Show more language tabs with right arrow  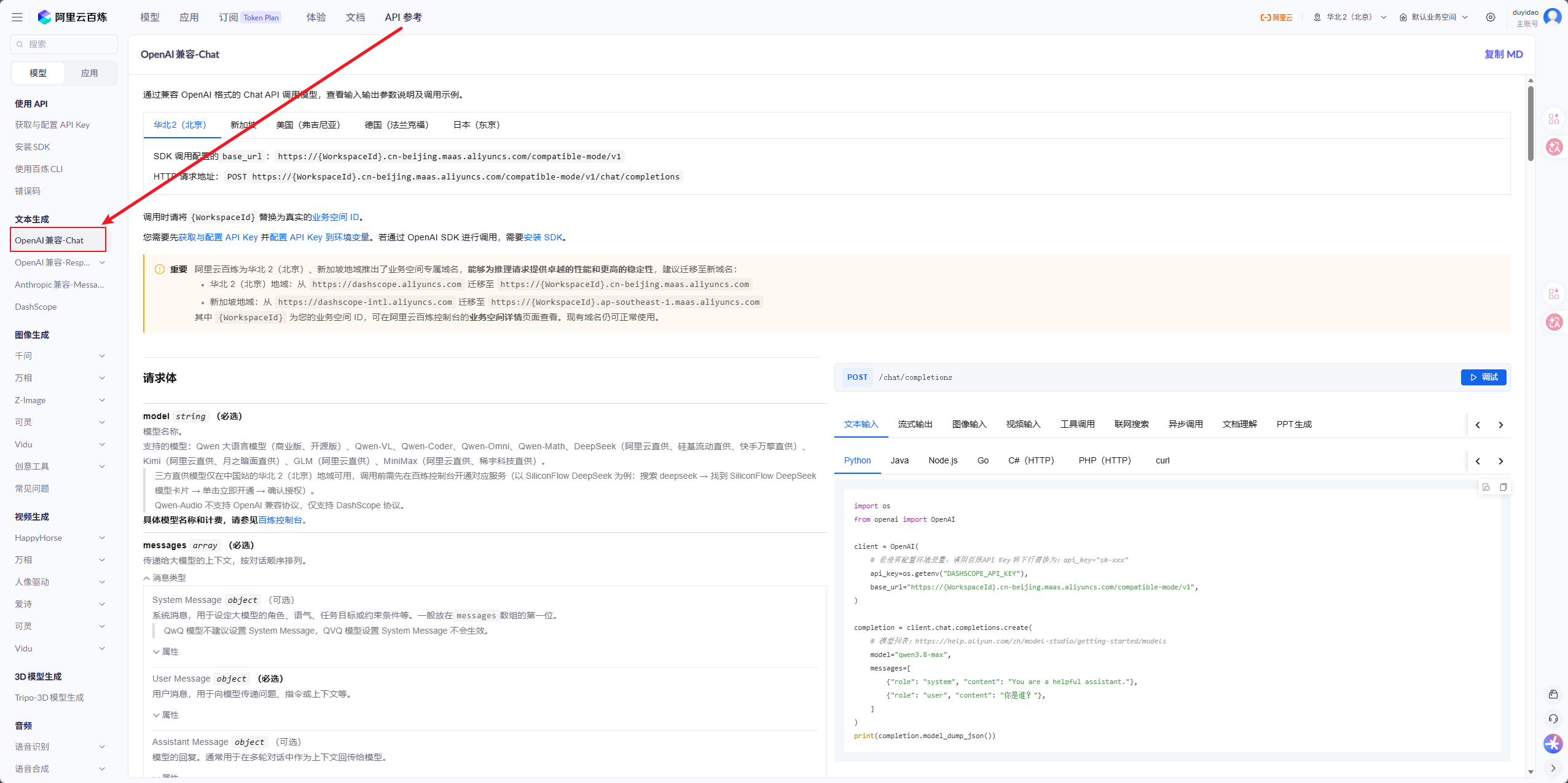[x=1501, y=461]
